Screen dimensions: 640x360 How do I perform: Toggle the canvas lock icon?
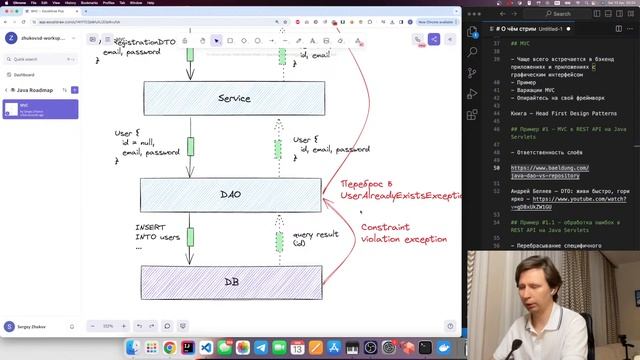click(185, 41)
